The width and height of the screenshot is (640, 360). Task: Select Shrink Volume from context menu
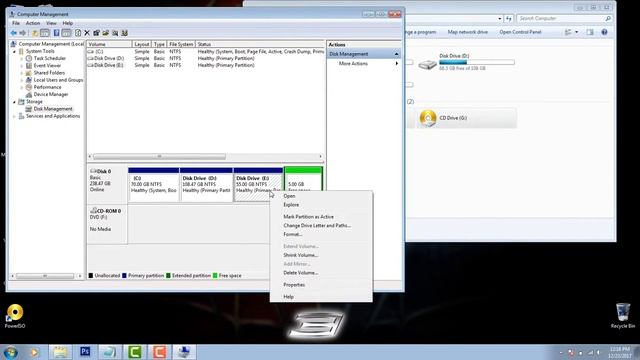321,255
